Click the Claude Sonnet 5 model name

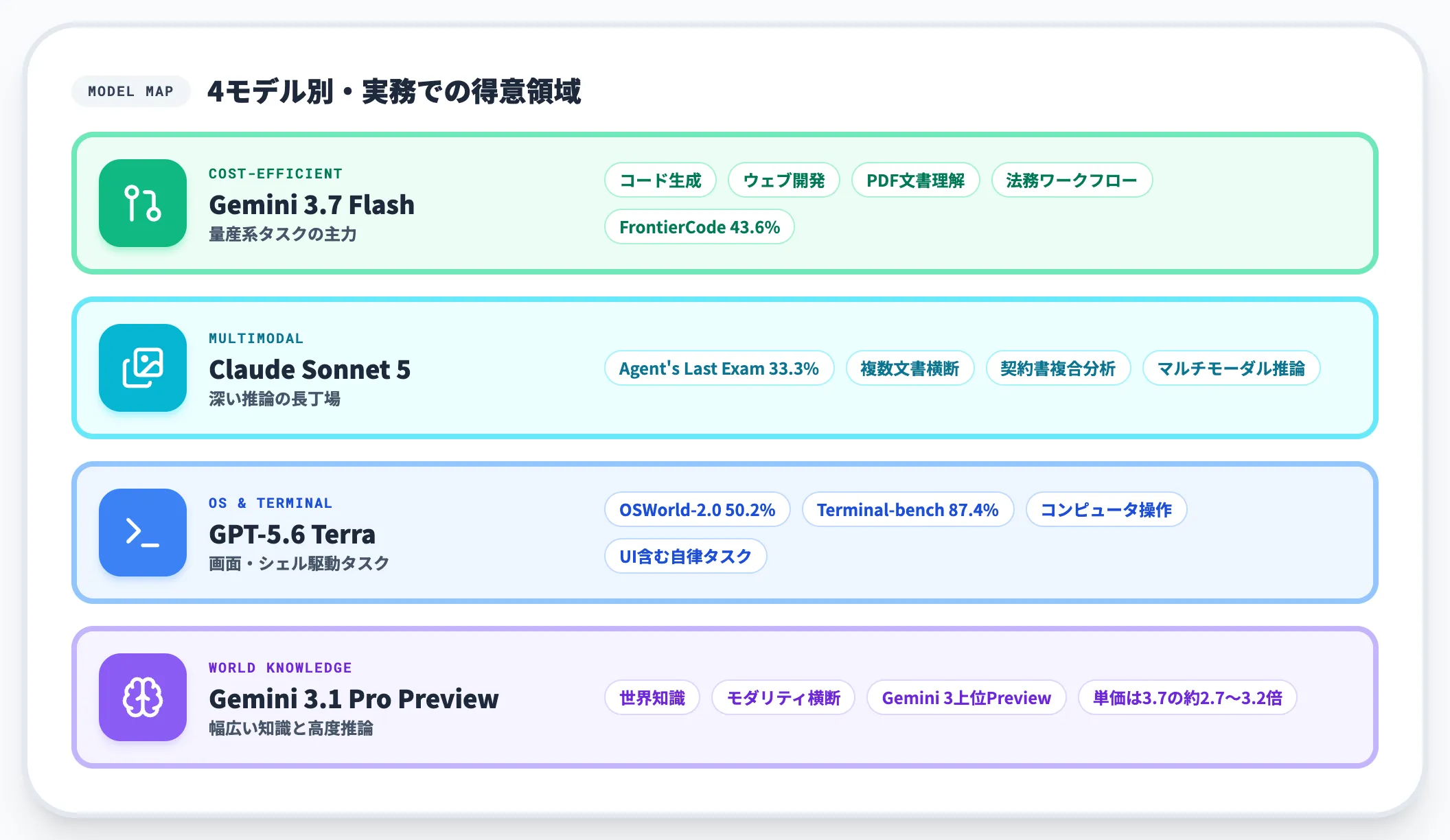click(310, 369)
